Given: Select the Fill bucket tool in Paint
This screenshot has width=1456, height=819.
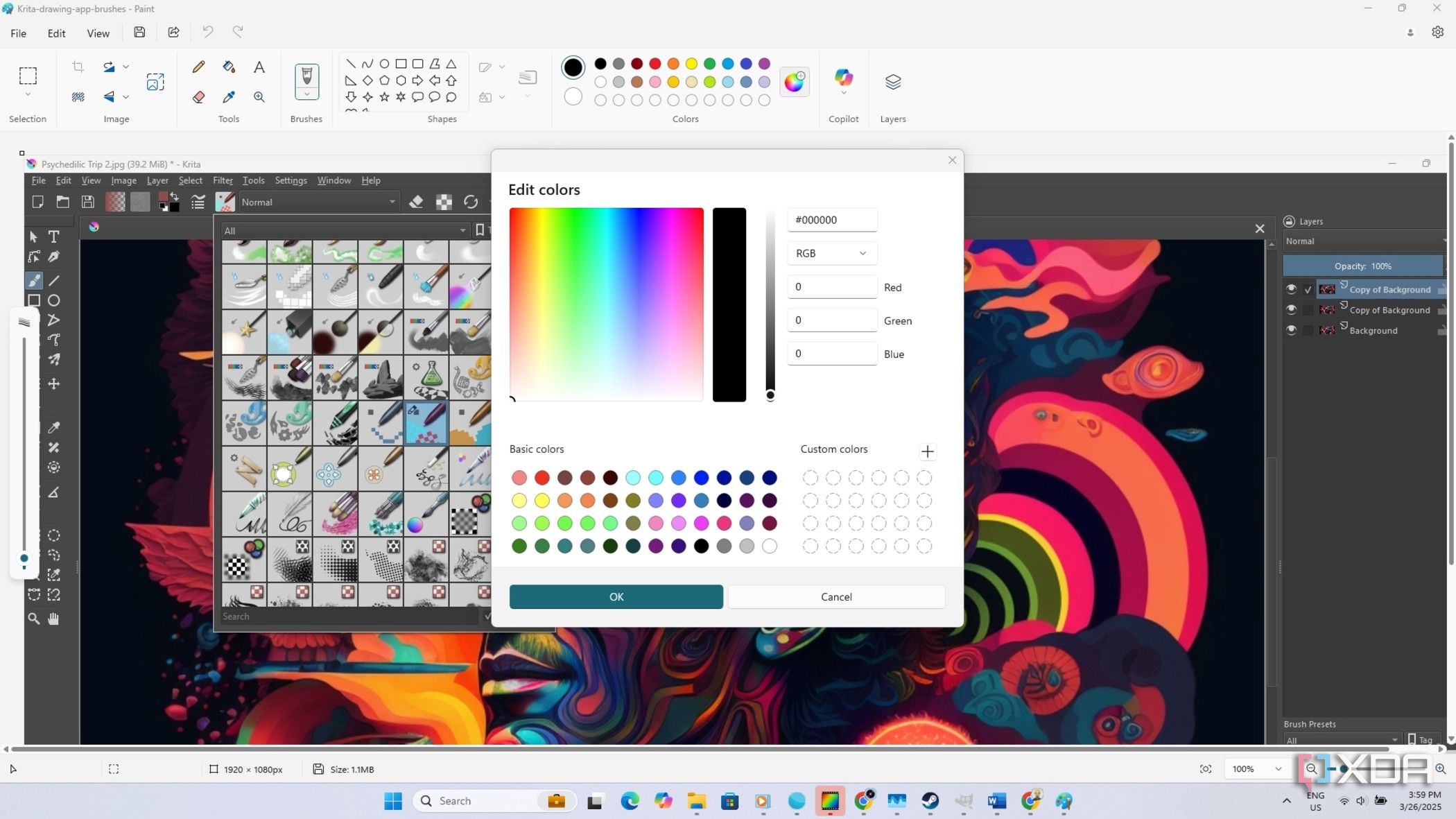Looking at the screenshot, I should (229, 67).
